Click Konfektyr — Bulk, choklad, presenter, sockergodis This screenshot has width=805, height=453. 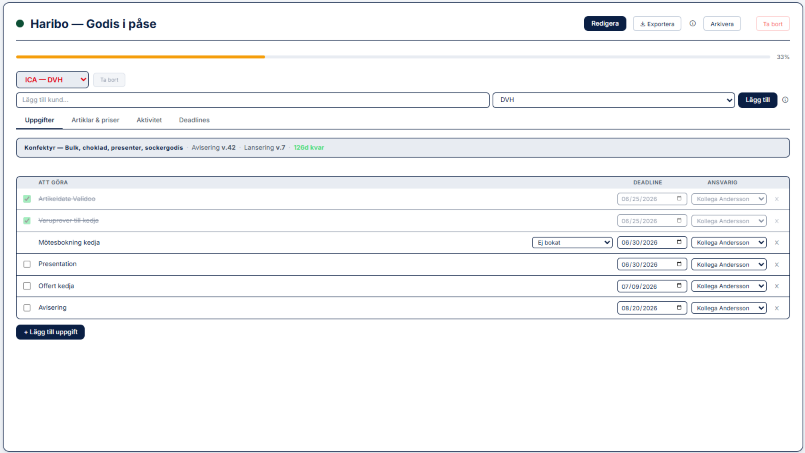click(x=104, y=148)
